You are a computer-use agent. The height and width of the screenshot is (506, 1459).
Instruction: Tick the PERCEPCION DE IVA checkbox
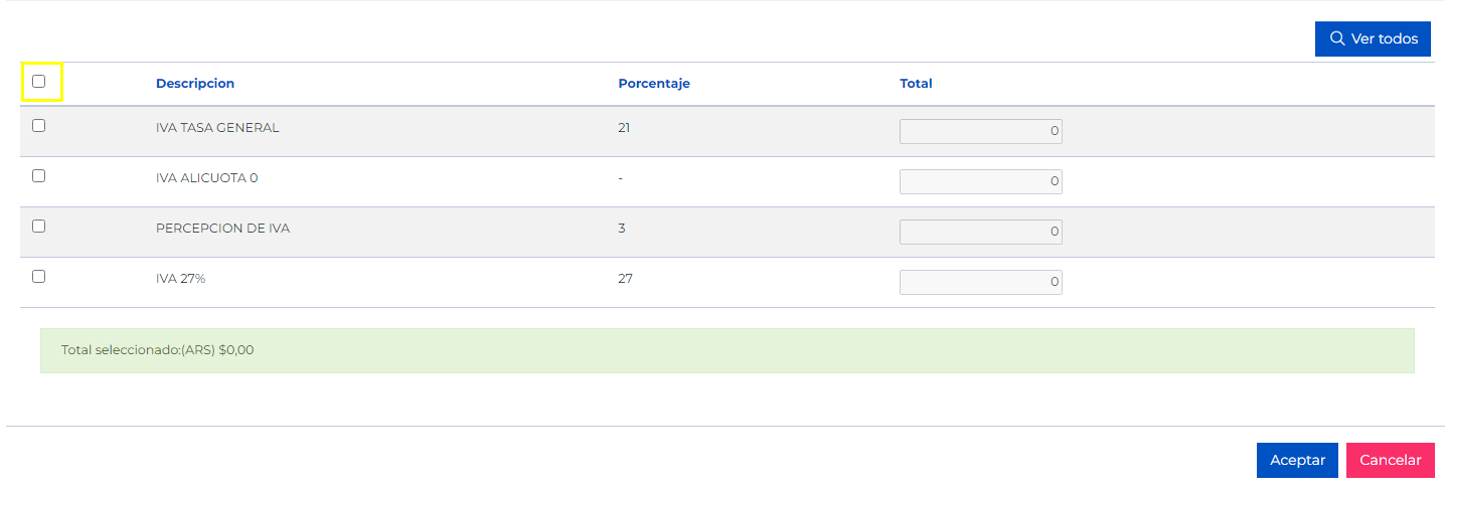[x=39, y=226]
